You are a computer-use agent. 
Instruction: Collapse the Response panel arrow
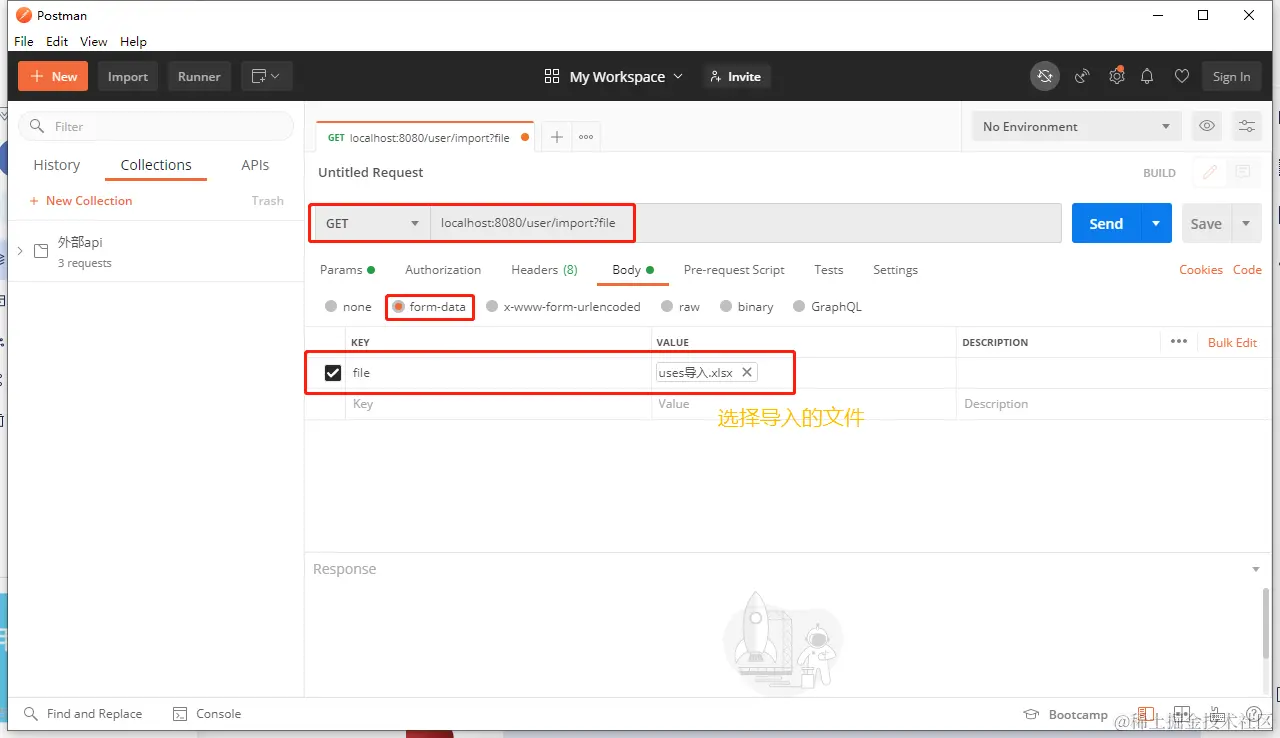(1256, 569)
